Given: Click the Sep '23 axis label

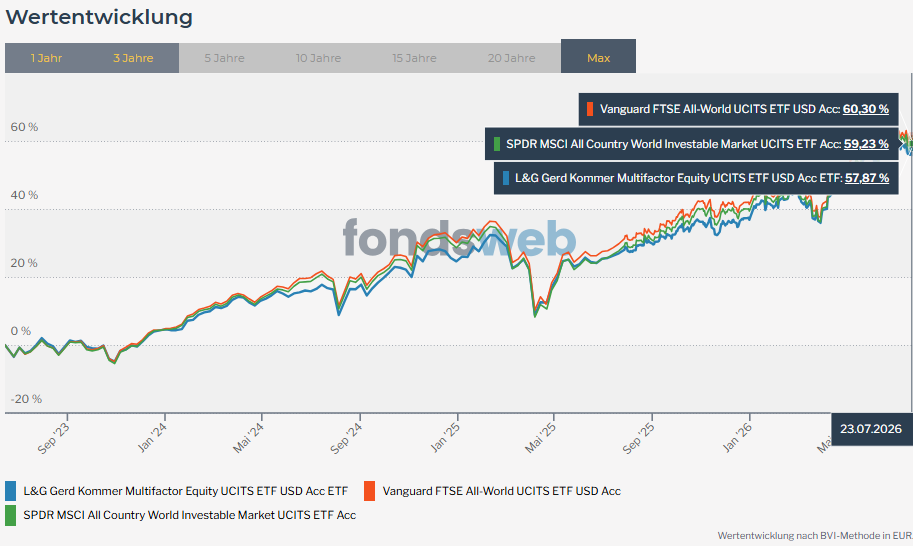Looking at the screenshot, I should point(53,438).
